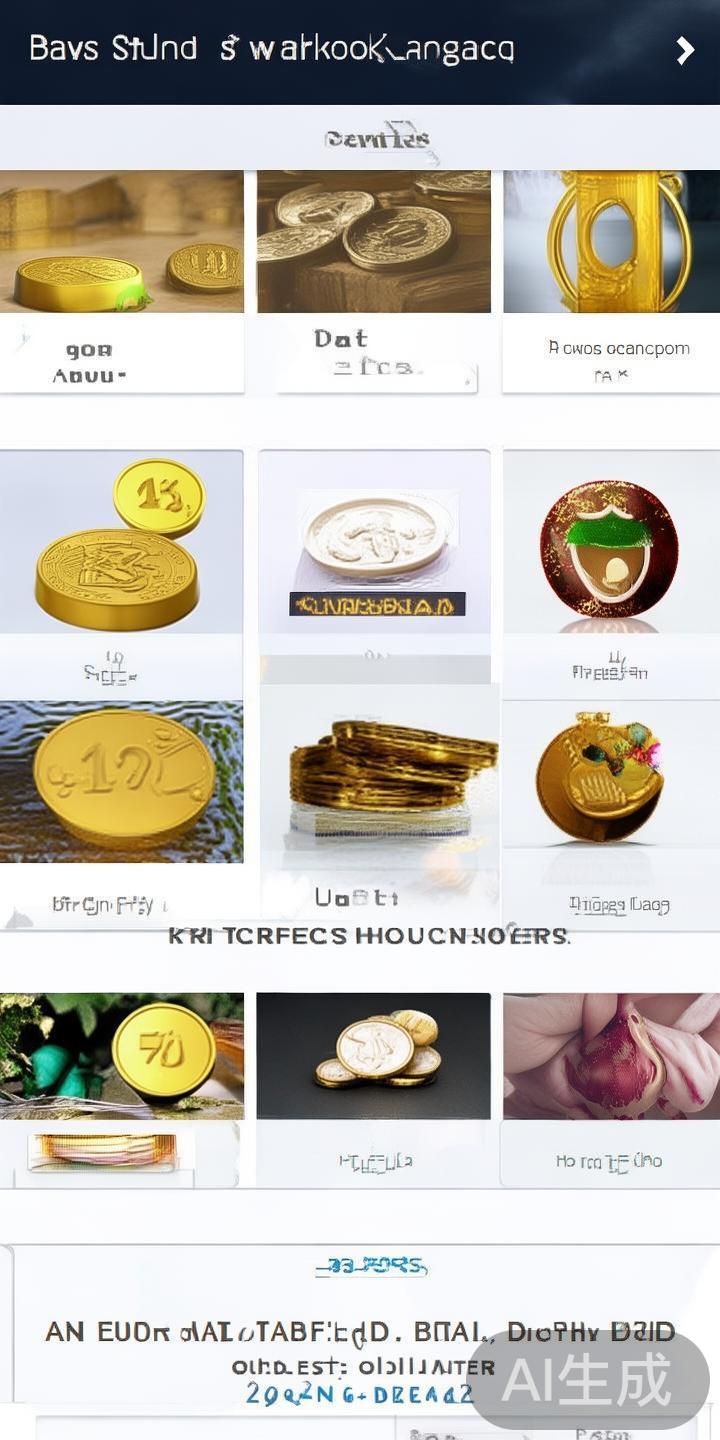Select the white ceramic medallion item

point(374,541)
